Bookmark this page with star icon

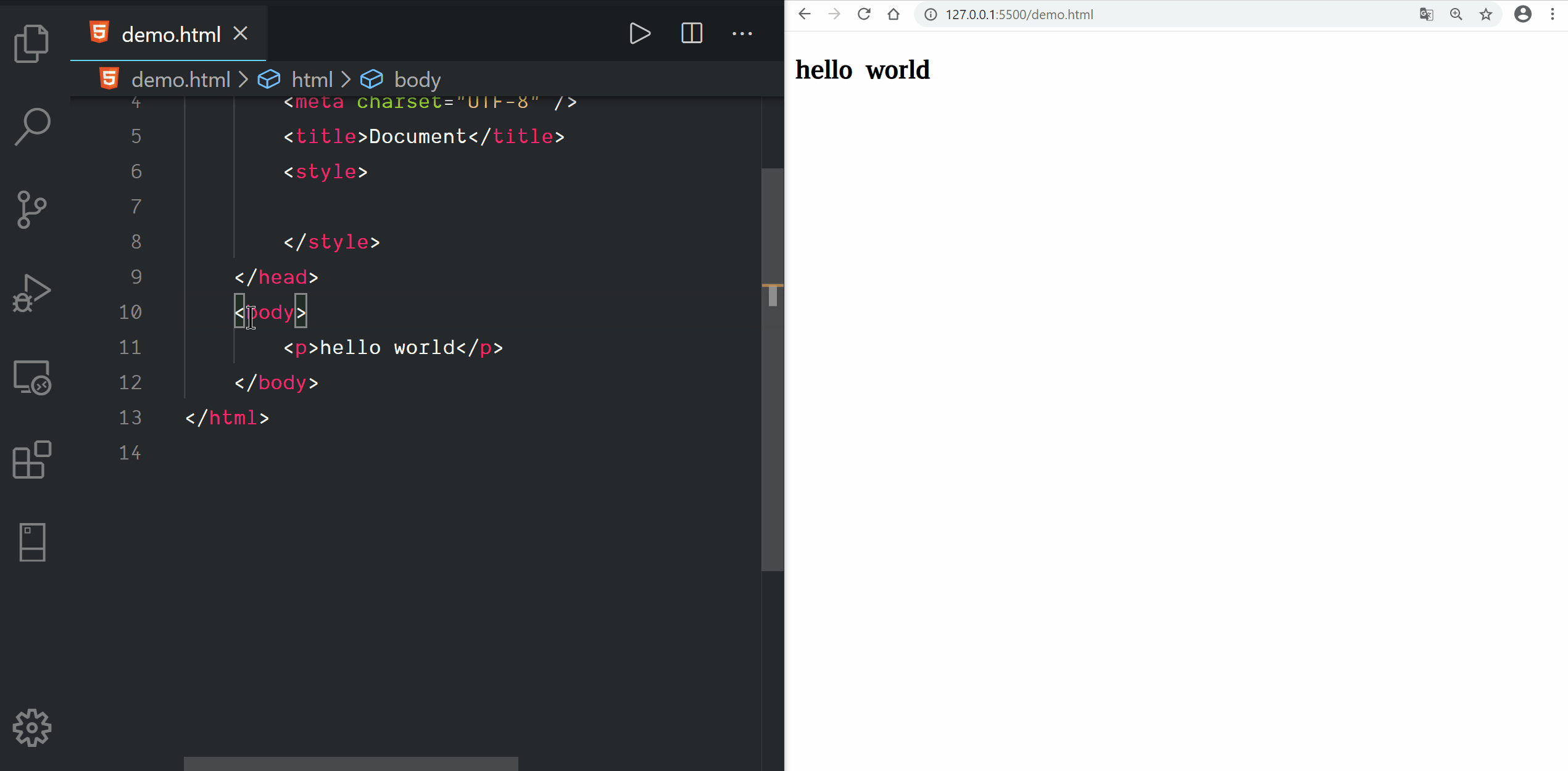click(x=1486, y=15)
